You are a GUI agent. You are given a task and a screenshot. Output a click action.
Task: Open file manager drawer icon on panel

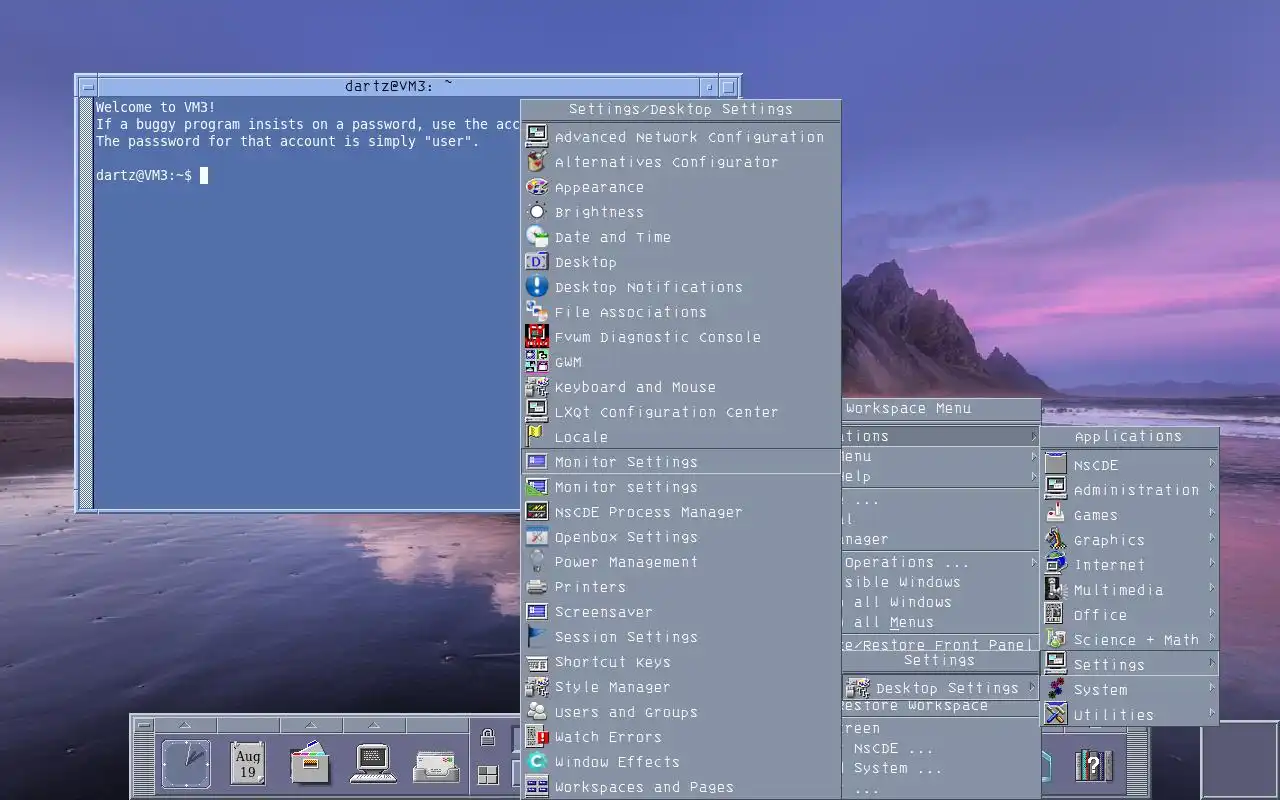(x=310, y=764)
